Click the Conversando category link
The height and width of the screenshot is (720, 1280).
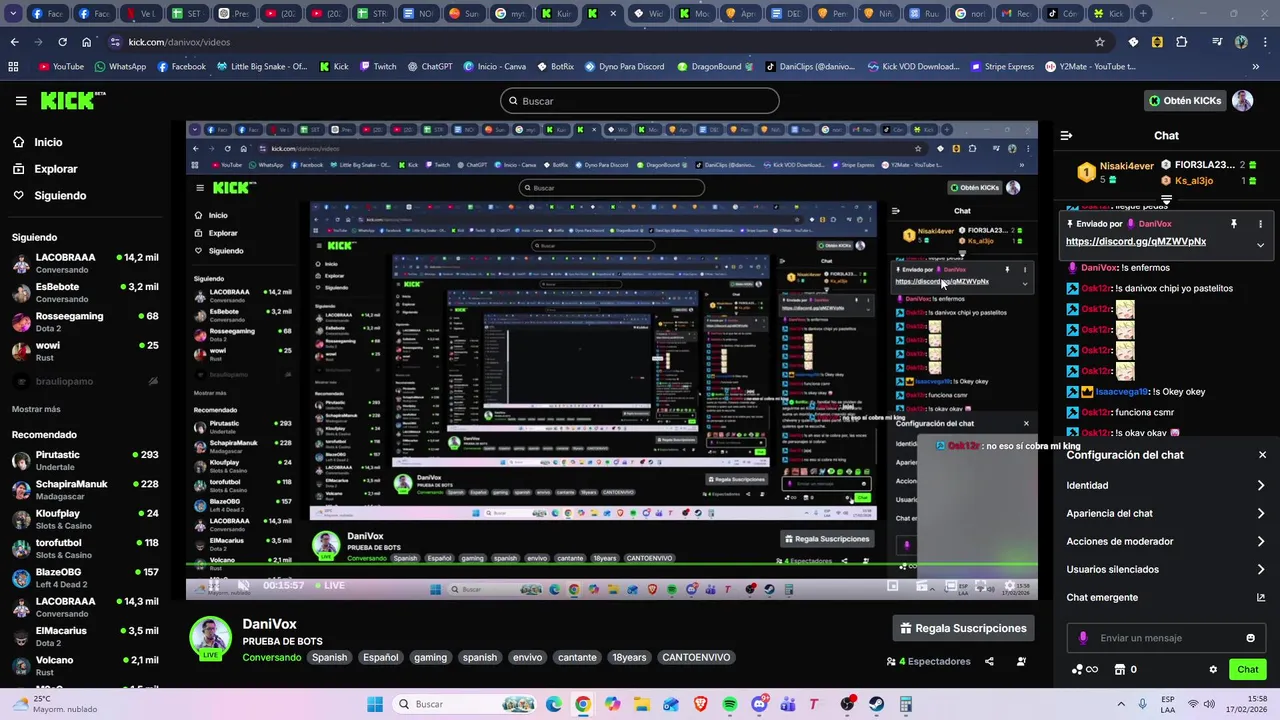click(x=271, y=657)
